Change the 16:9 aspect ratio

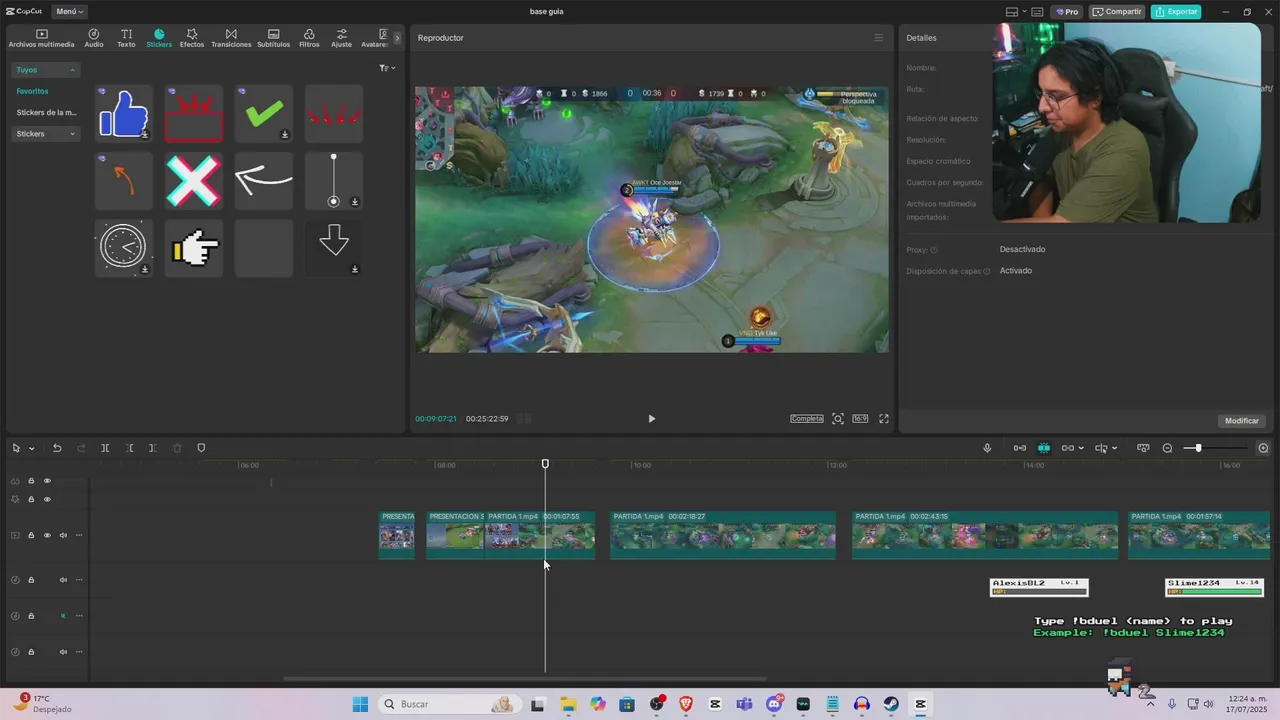click(x=860, y=419)
